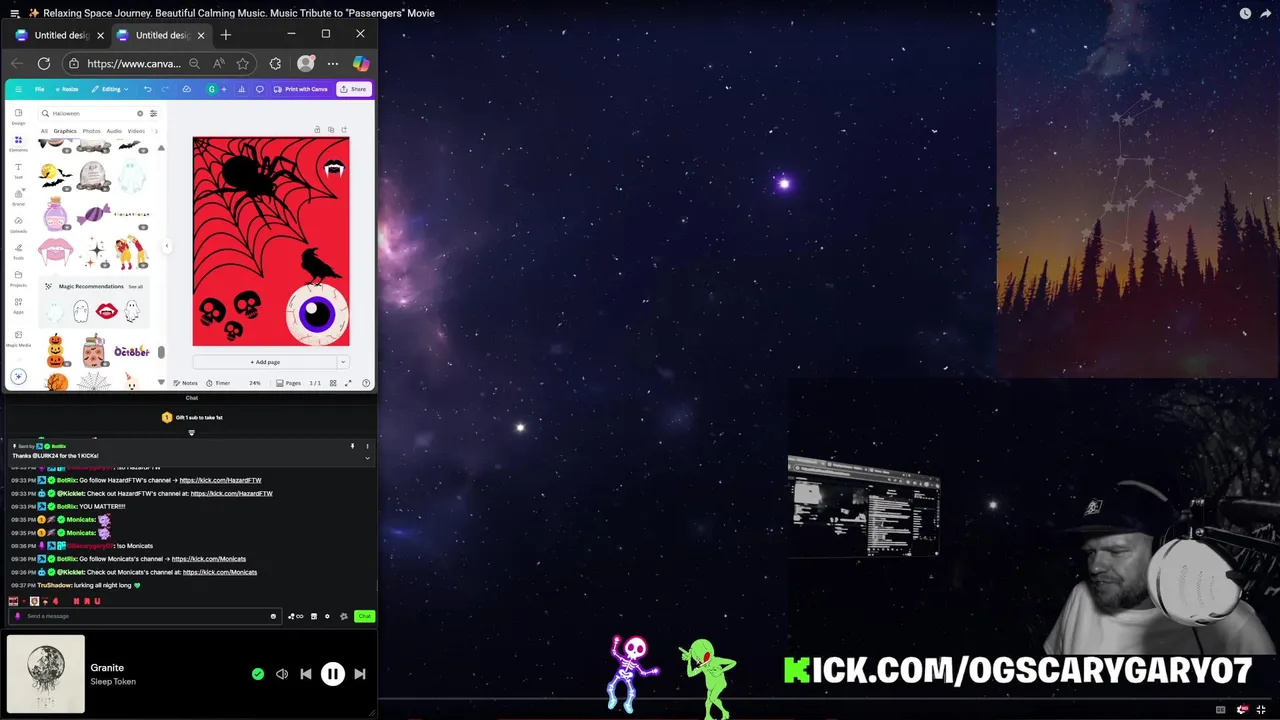This screenshot has width=1280, height=720.
Task: Undo the last Canva action
Action: click(x=147, y=89)
